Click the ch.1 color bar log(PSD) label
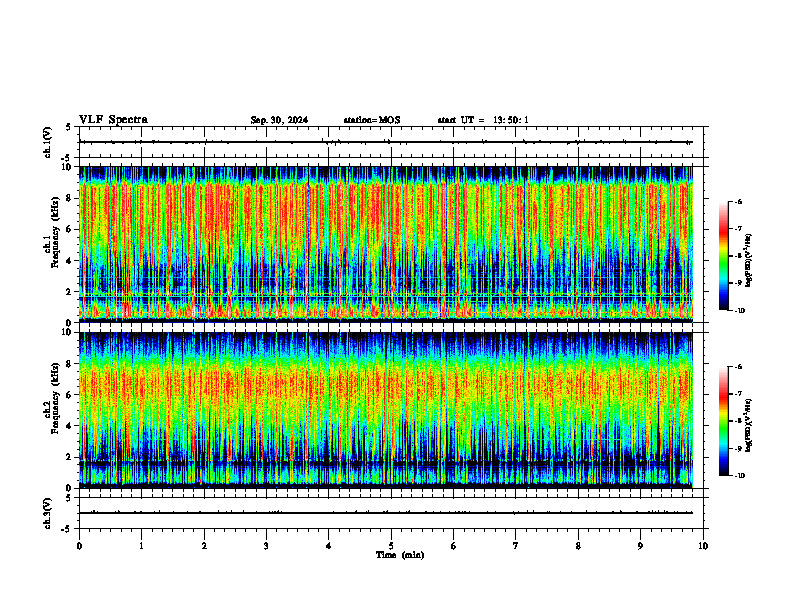The height and width of the screenshot is (612, 792). (749, 261)
